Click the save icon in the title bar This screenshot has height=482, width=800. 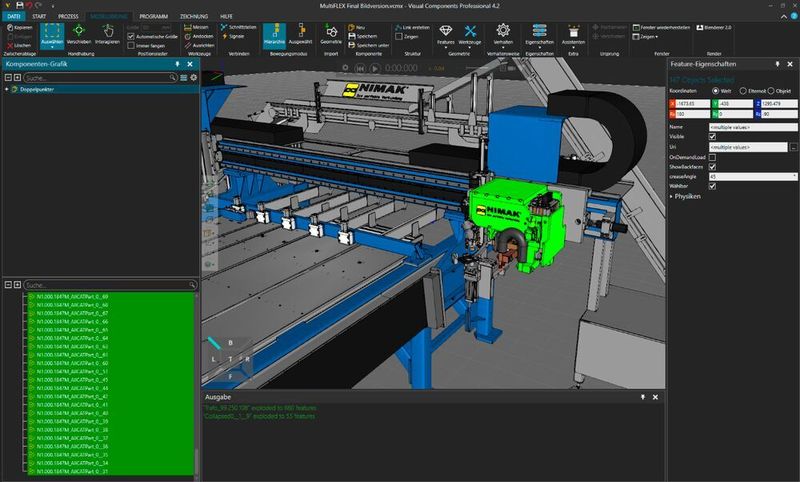click(19, 5)
